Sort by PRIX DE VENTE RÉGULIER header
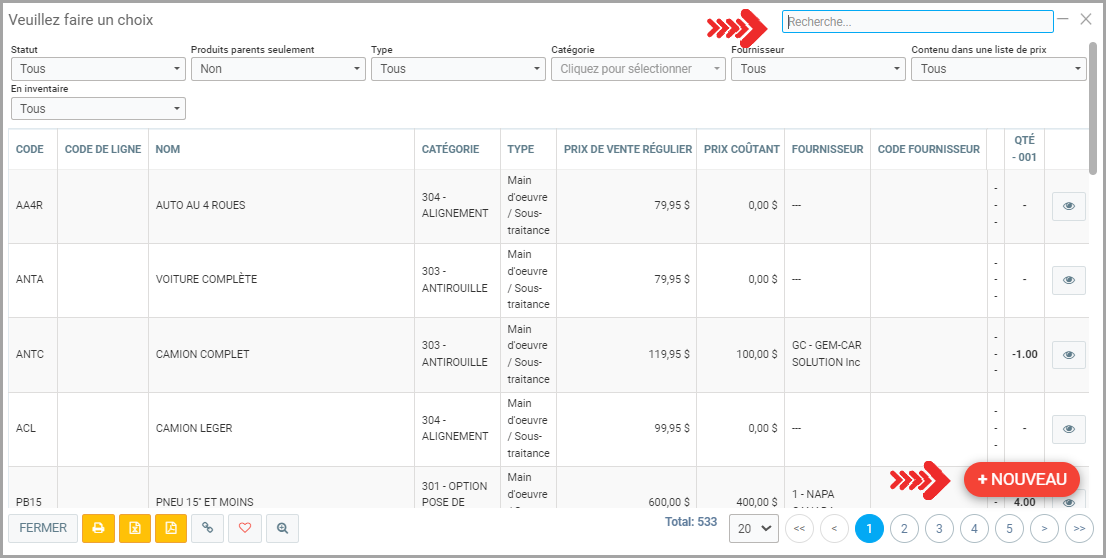1106x558 pixels. coord(627,150)
